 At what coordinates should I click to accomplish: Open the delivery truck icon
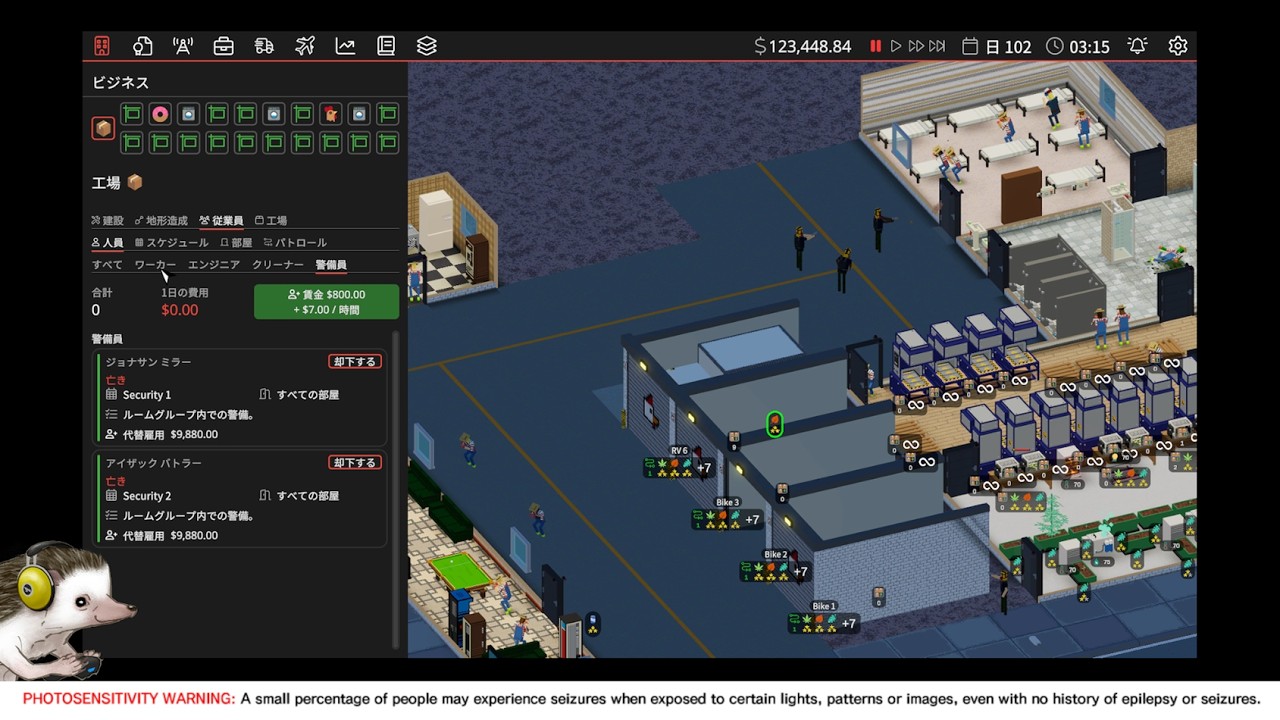click(264, 46)
